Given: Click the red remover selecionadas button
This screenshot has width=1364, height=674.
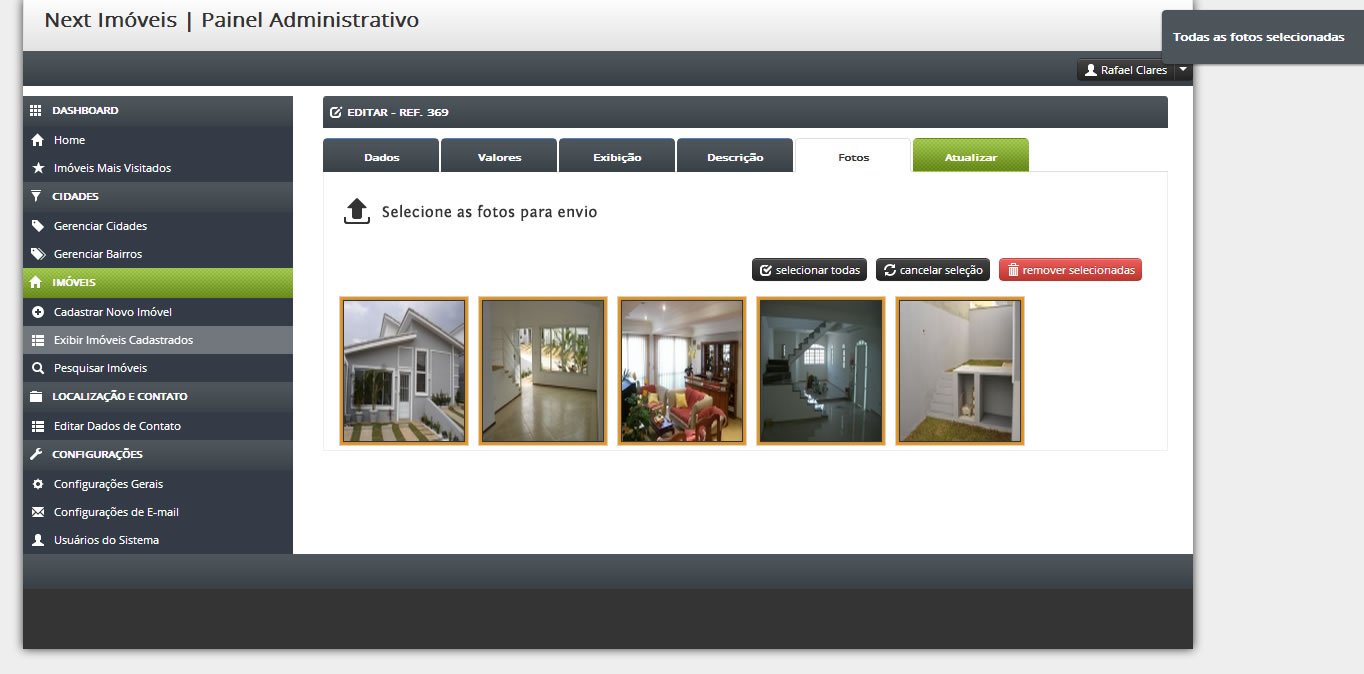Looking at the screenshot, I should [1070, 270].
